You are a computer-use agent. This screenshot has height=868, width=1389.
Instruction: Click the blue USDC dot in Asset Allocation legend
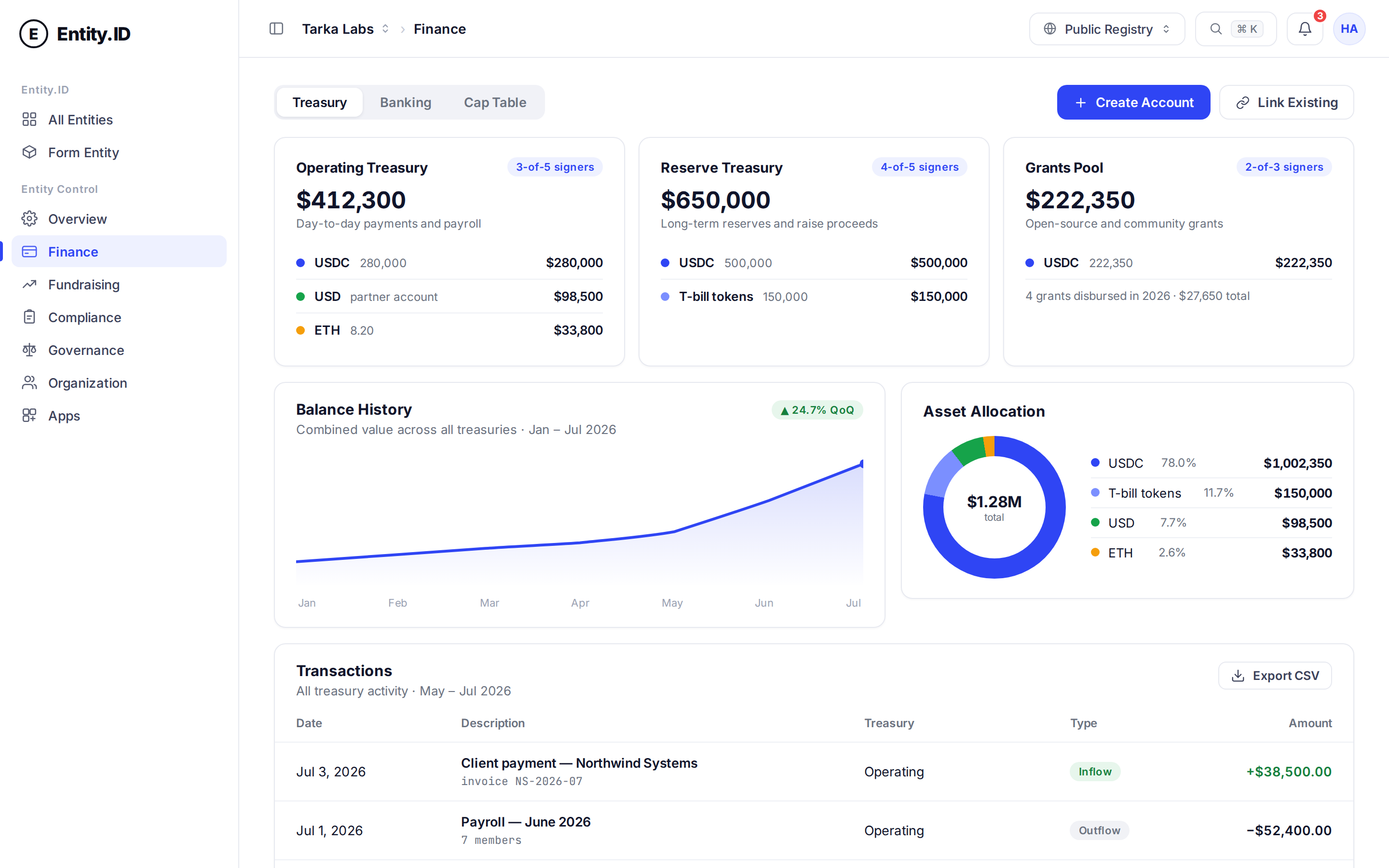pyautogui.click(x=1095, y=463)
